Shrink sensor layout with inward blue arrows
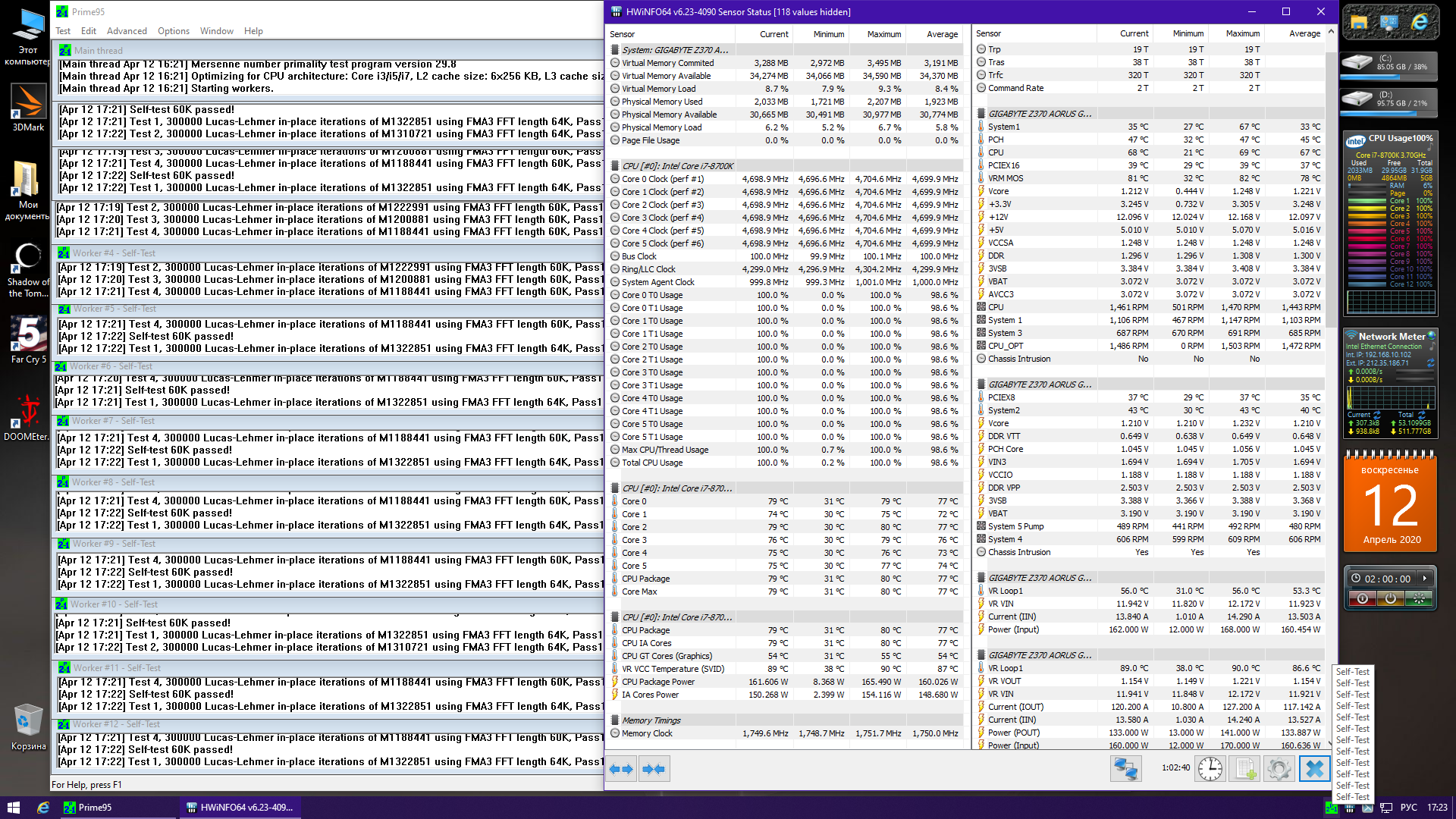Image resolution: width=1456 pixels, height=819 pixels. click(654, 769)
